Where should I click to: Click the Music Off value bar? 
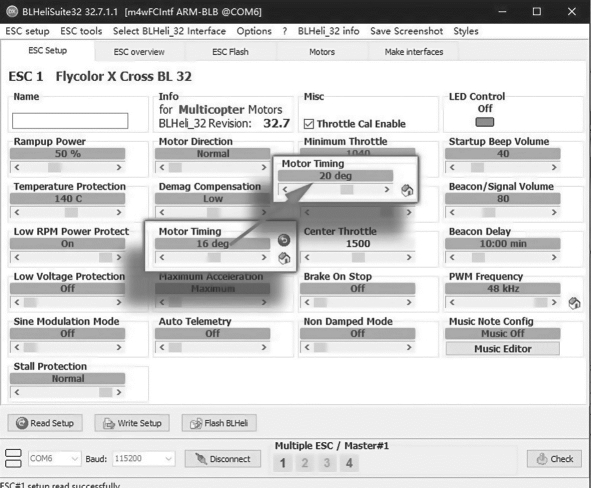(x=502, y=333)
